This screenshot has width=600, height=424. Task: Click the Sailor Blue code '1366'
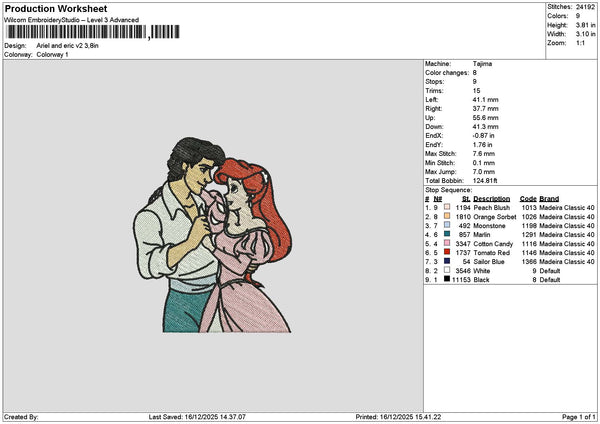(529, 261)
